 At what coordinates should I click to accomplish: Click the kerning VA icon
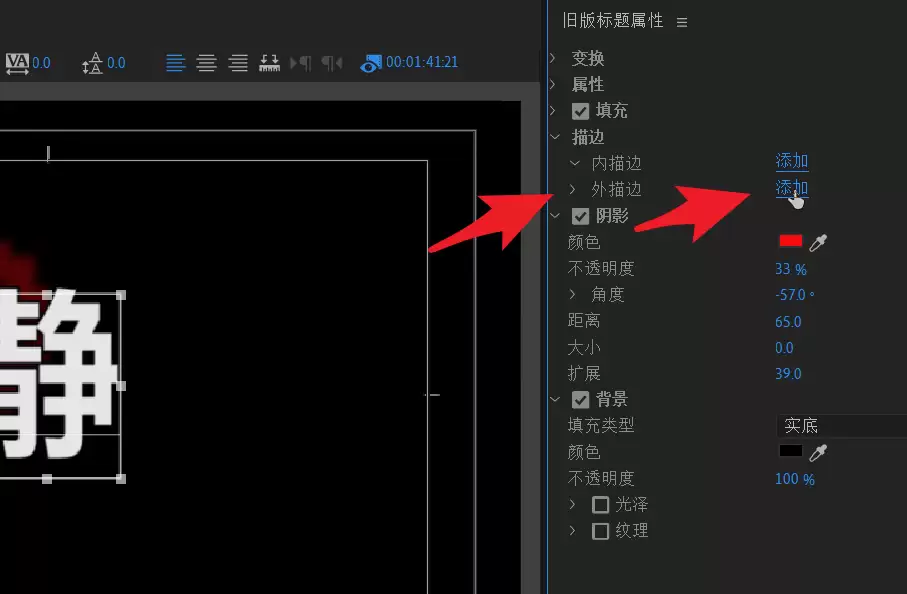17,63
